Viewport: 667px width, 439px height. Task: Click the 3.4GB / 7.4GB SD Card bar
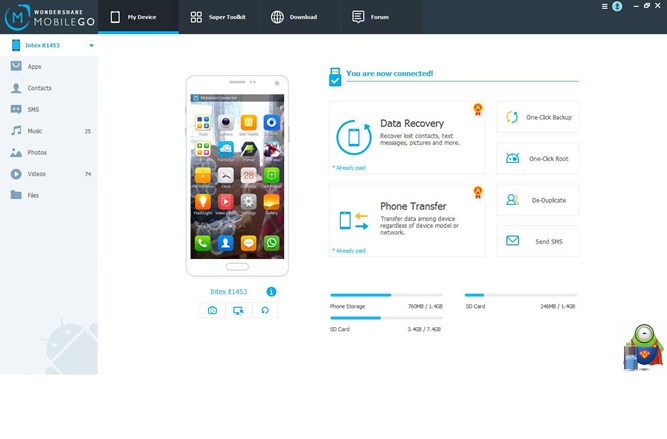tap(386, 318)
